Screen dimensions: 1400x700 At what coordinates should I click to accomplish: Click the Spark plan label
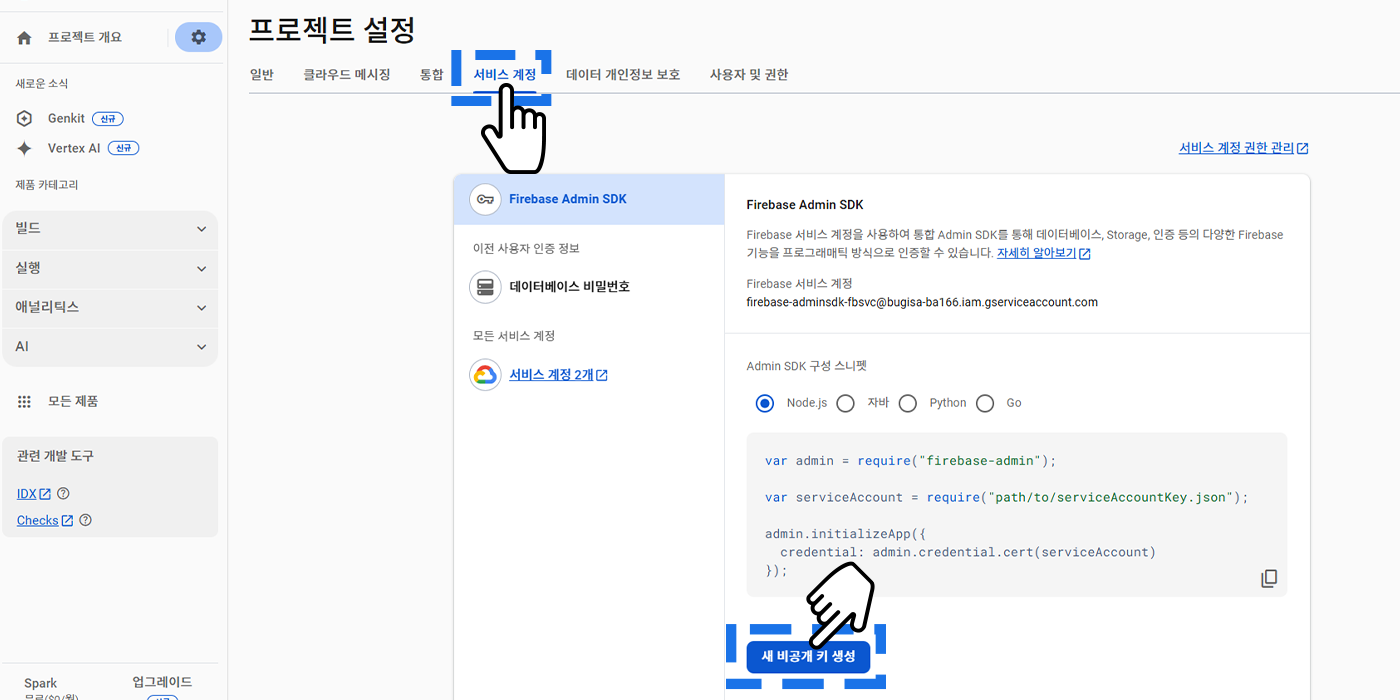click(41, 684)
